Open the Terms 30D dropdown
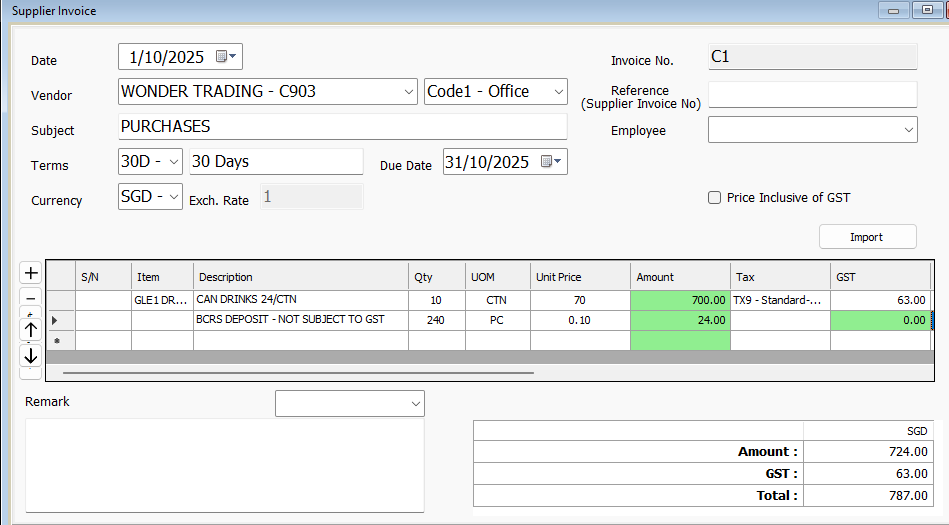Screen dimensions: 949x525 (x=174, y=162)
